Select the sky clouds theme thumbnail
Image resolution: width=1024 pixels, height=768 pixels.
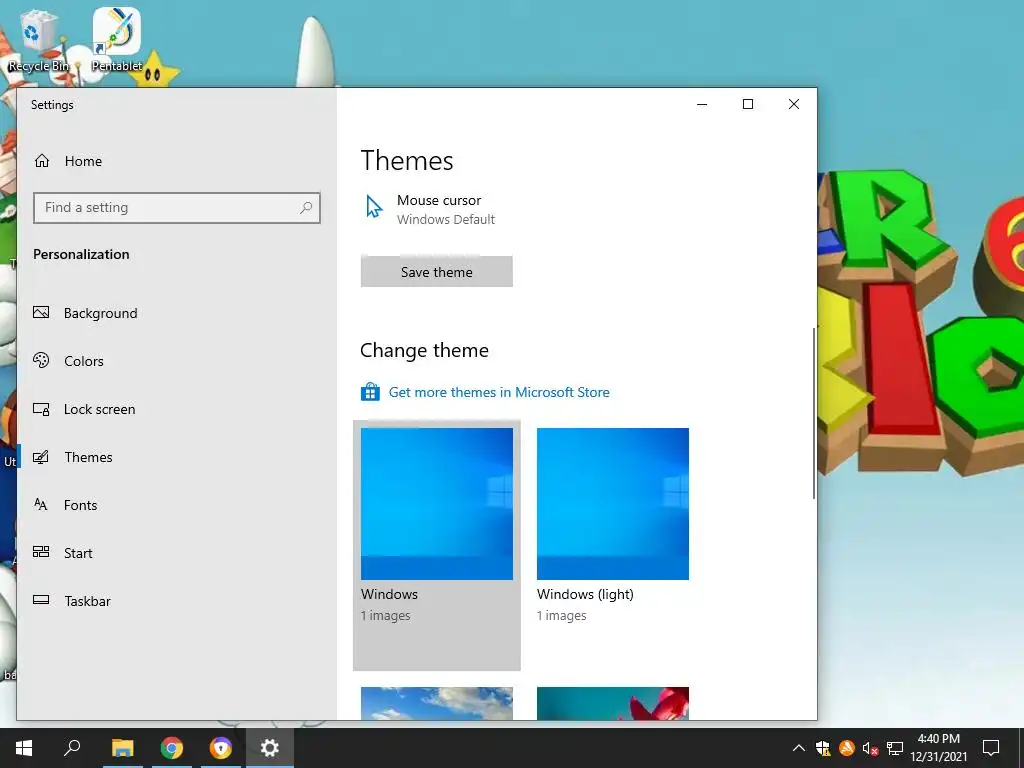click(436, 703)
